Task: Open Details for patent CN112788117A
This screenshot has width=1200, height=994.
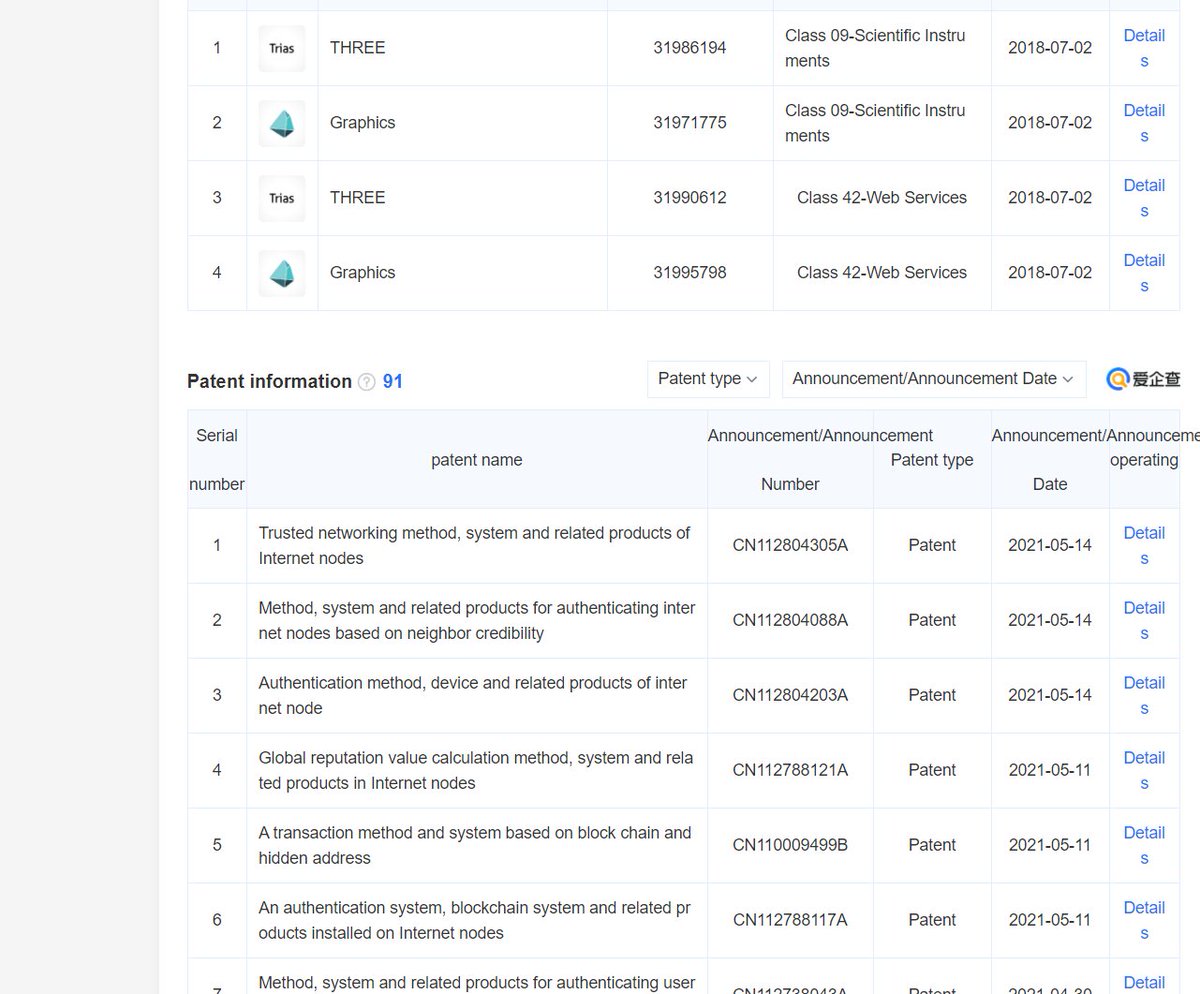Action: pos(1144,921)
